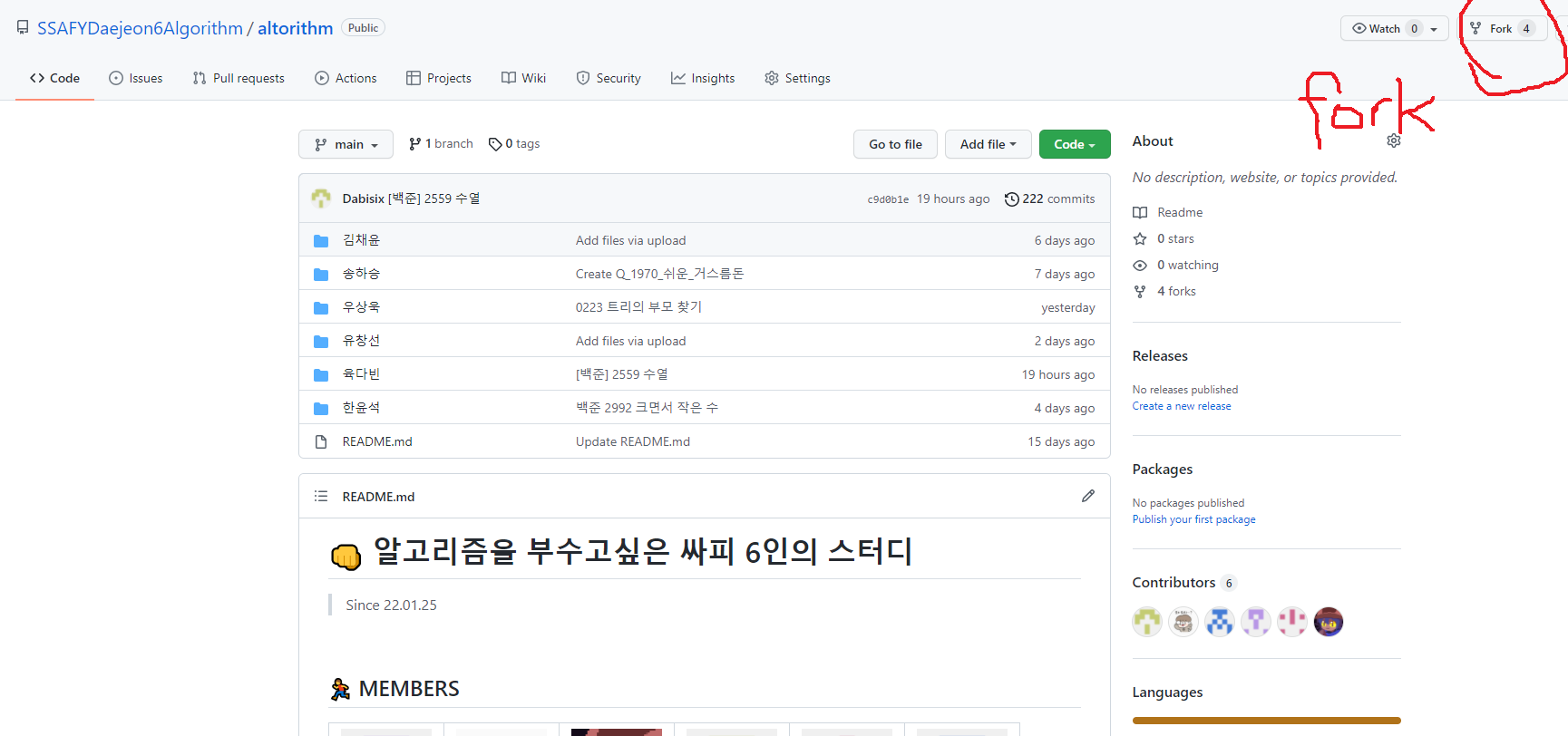Open the Settings tab
Screen dimensions: 1568x736
[x=797, y=78]
